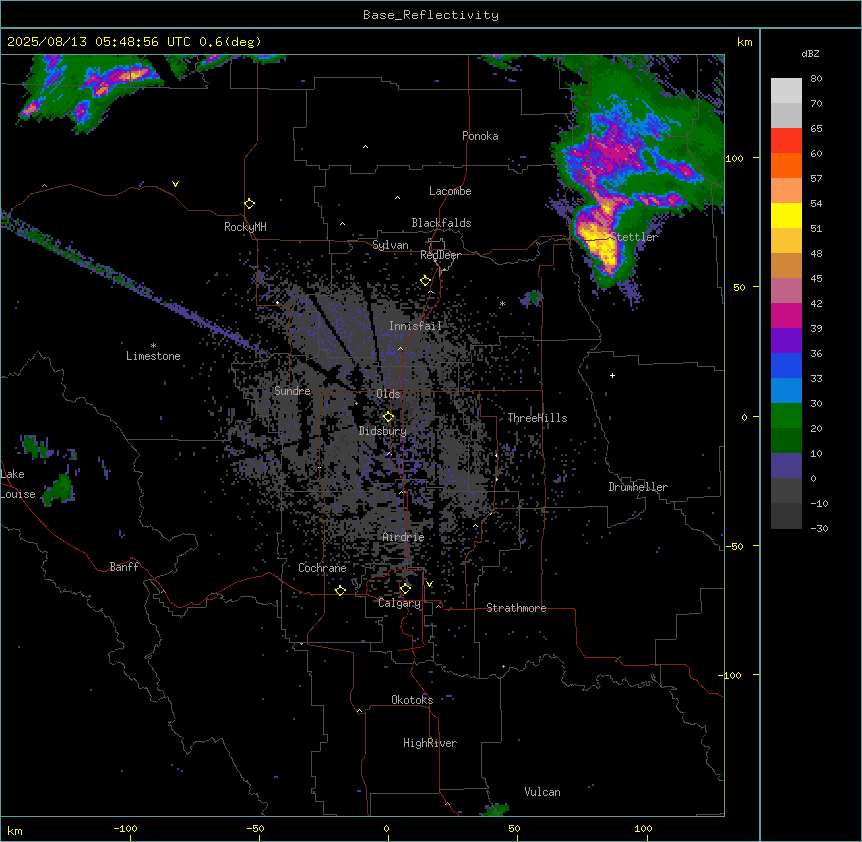Click the yellow station marker near RockyMH
The image size is (862, 842).
click(250, 204)
